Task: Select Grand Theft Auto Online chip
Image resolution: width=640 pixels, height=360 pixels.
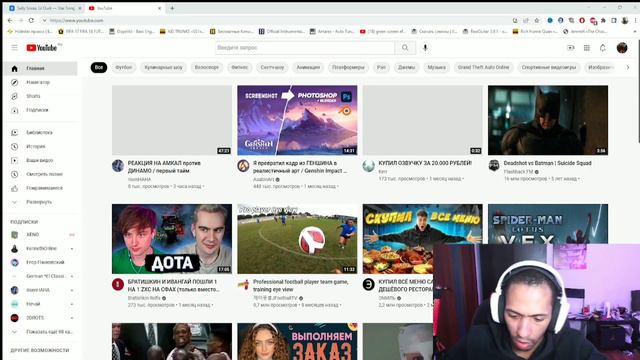Action: point(483,67)
